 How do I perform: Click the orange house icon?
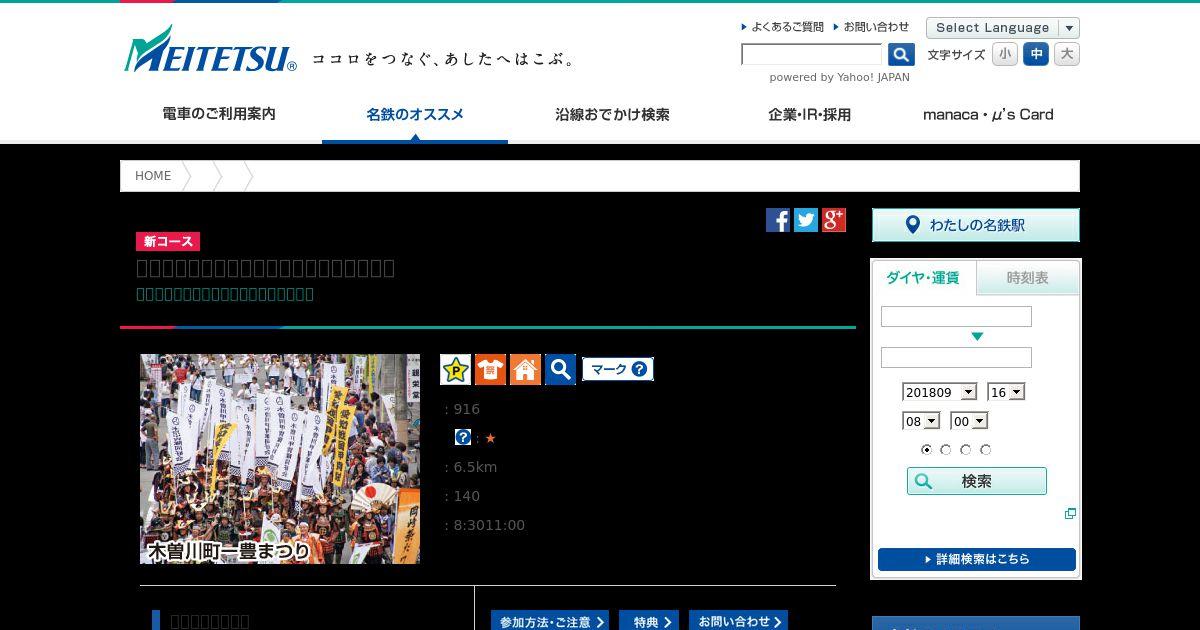click(x=525, y=369)
